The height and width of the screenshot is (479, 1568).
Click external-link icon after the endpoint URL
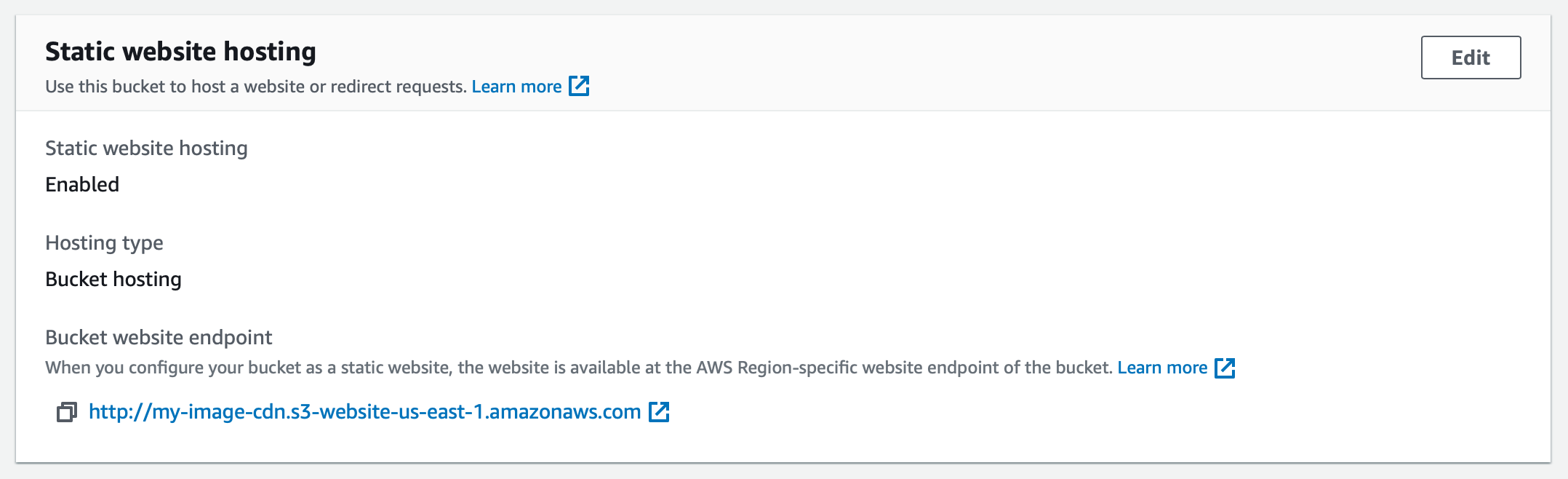click(x=659, y=412)
